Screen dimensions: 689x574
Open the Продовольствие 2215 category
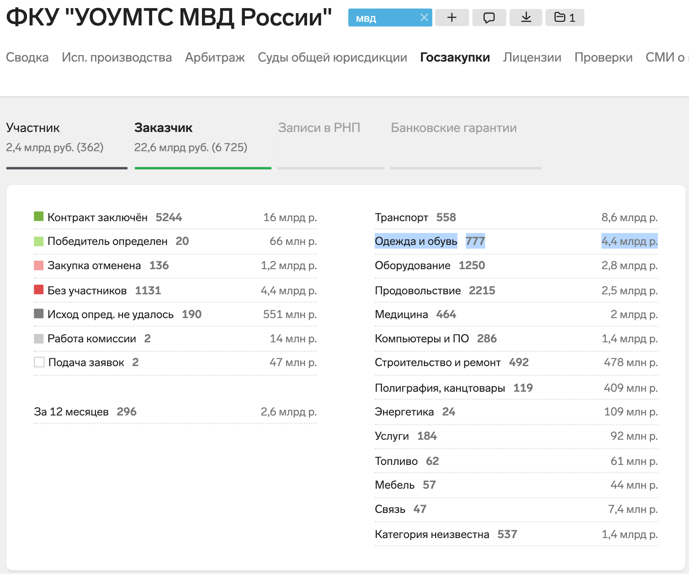pos(516,291)
